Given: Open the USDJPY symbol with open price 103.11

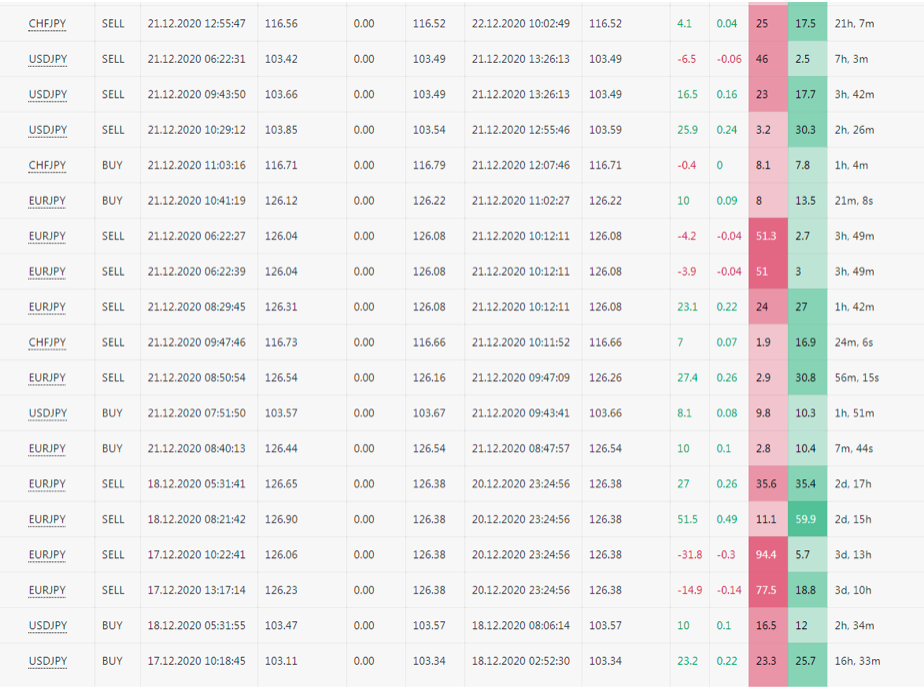Looking at the screenshot, I should (x=47, y=661).
